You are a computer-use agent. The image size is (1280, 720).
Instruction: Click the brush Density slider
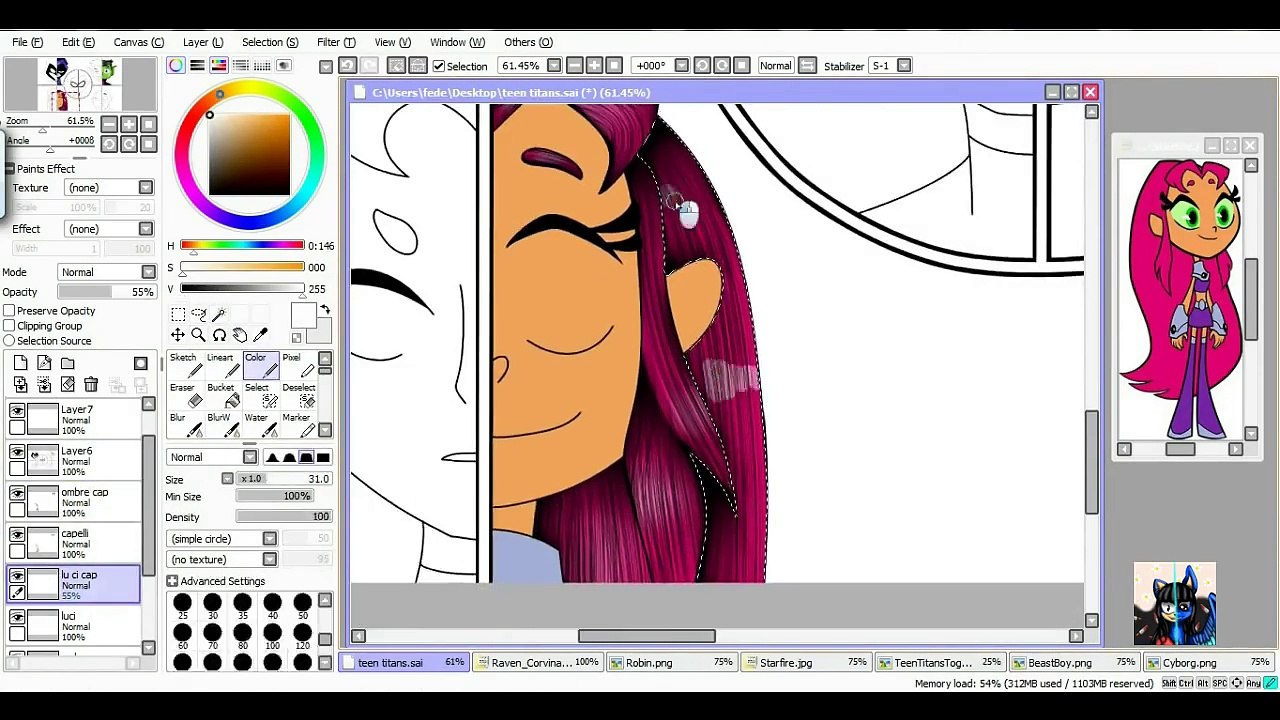(284, 517)
